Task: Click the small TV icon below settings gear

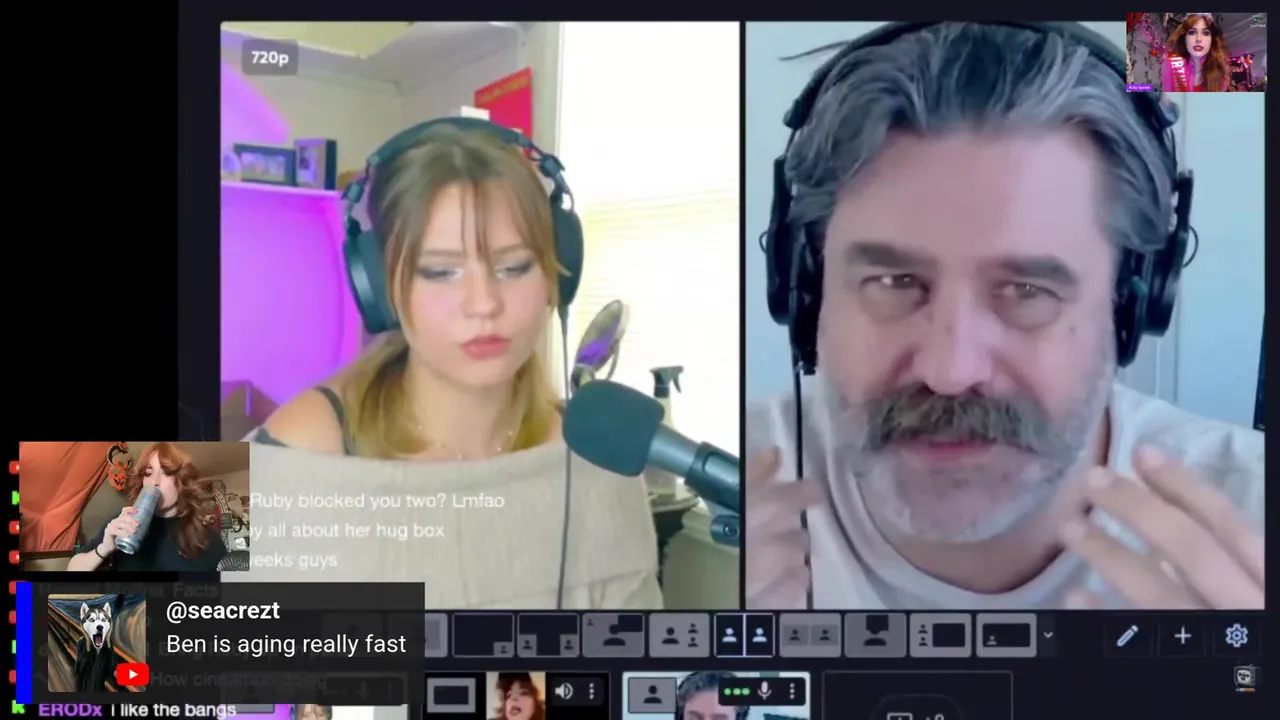Action: click(1245, 678)
